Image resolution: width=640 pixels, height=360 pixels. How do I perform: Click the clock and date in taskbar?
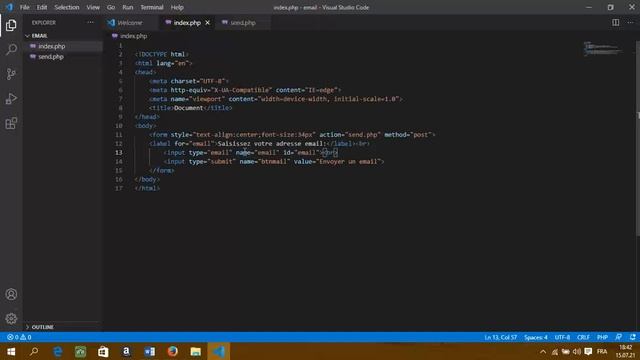626,351
